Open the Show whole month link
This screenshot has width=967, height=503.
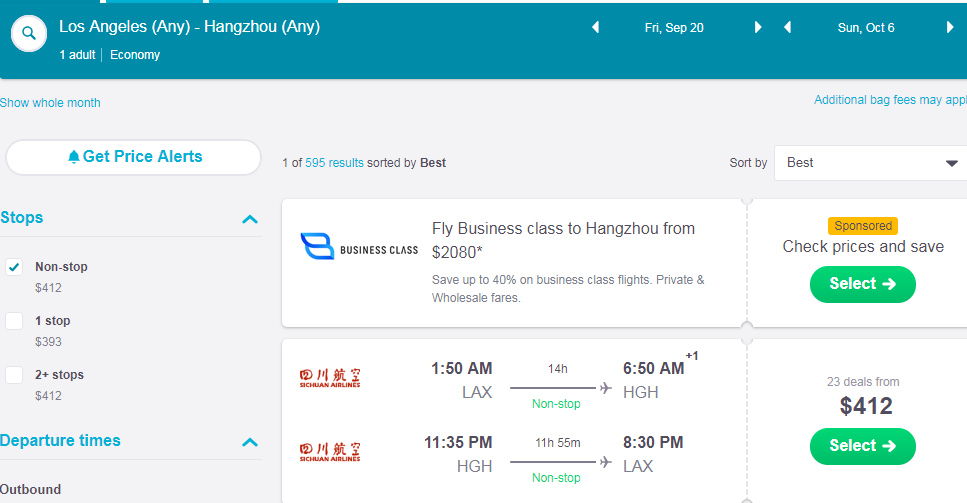click(50, 103)
